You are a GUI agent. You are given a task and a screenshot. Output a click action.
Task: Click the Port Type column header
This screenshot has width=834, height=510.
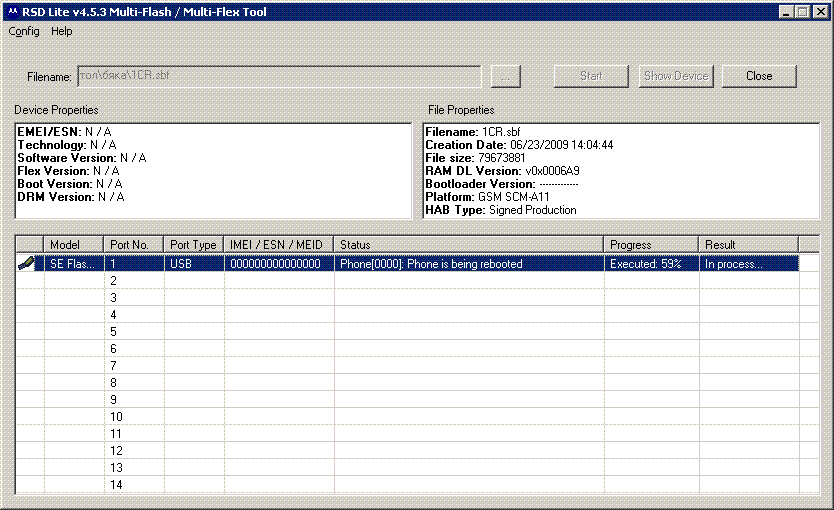click(x=194, y=245)
